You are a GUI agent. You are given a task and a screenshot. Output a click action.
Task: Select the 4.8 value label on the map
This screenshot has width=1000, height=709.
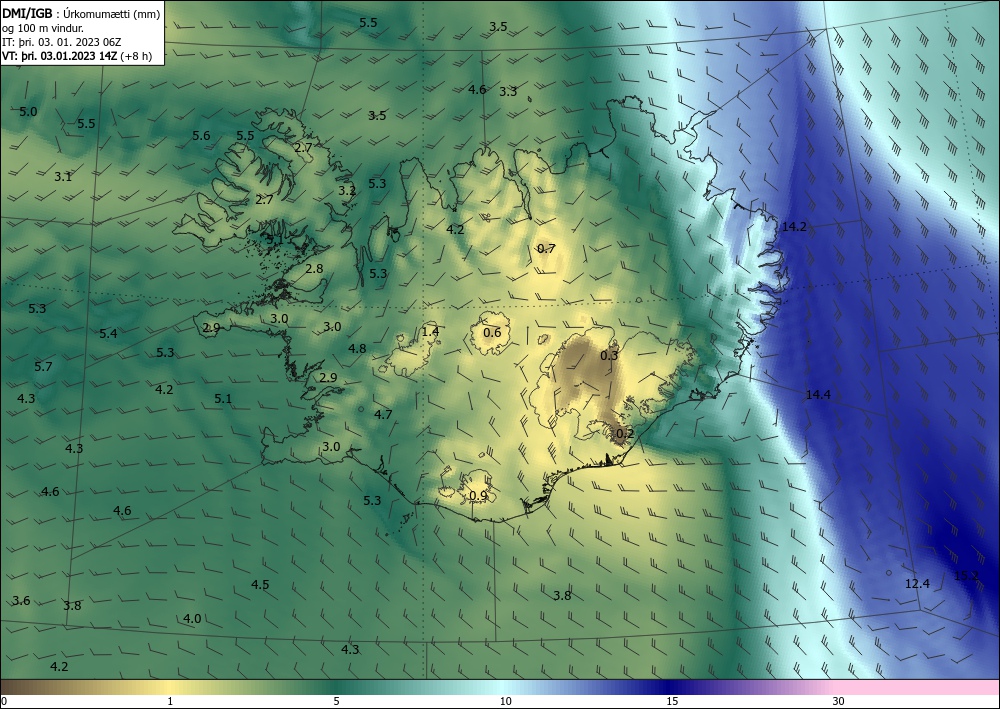(357, 348)
